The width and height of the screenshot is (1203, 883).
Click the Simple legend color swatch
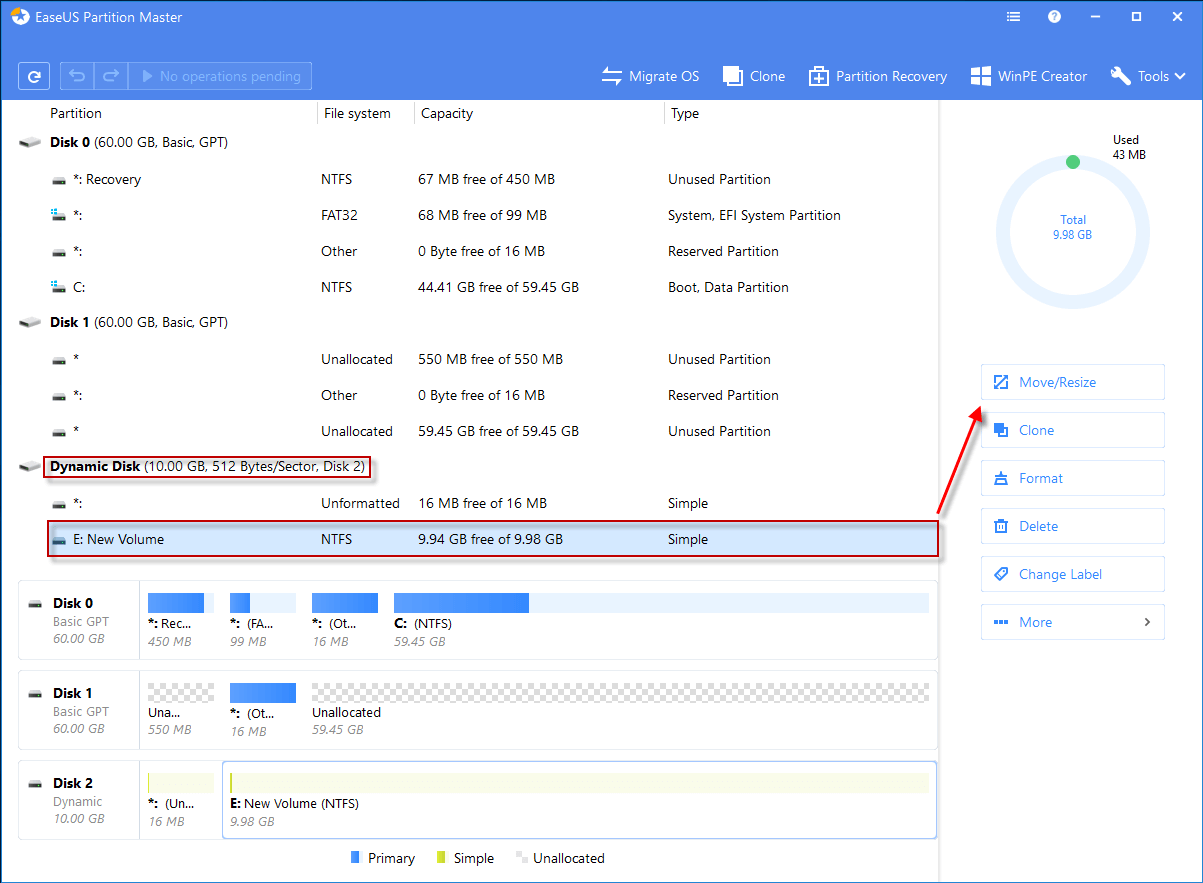point(440,858)
